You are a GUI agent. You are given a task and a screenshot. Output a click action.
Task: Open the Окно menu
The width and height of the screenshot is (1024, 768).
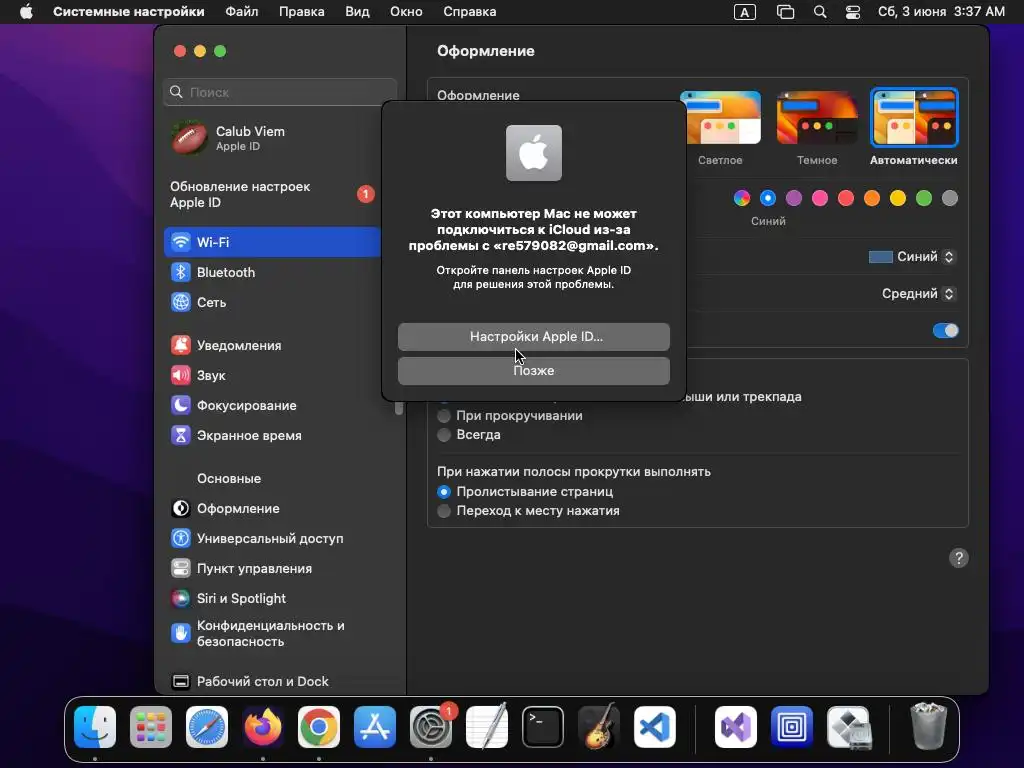point(406,12)
